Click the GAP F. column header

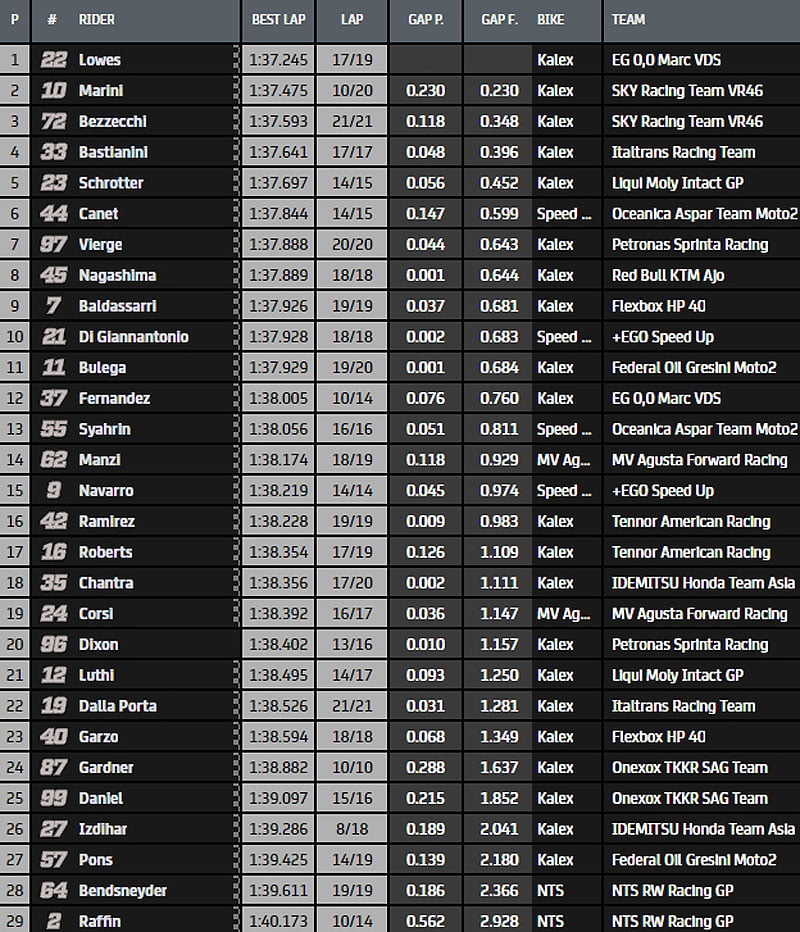click(498, 19)
